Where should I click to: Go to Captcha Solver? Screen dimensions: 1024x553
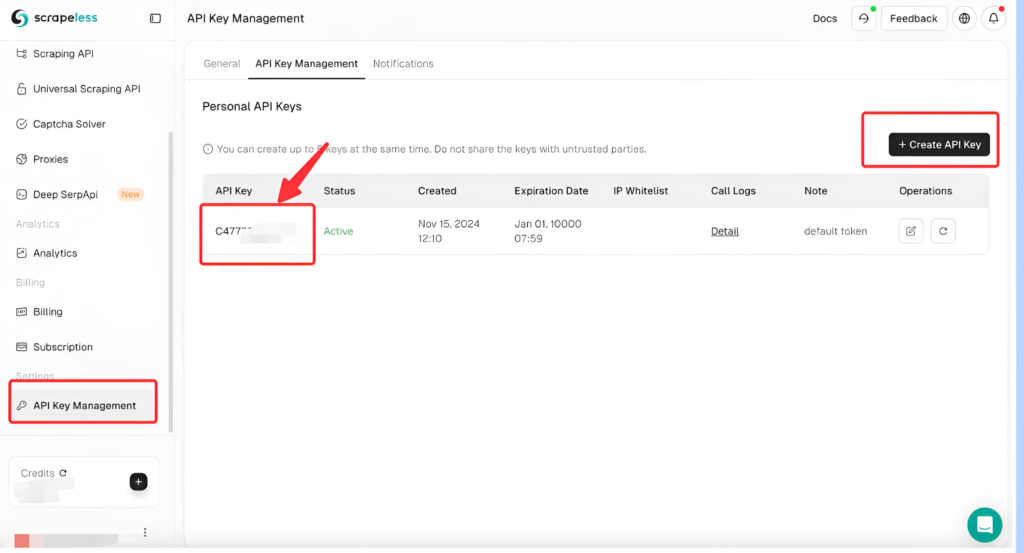(x=69, y=124)
